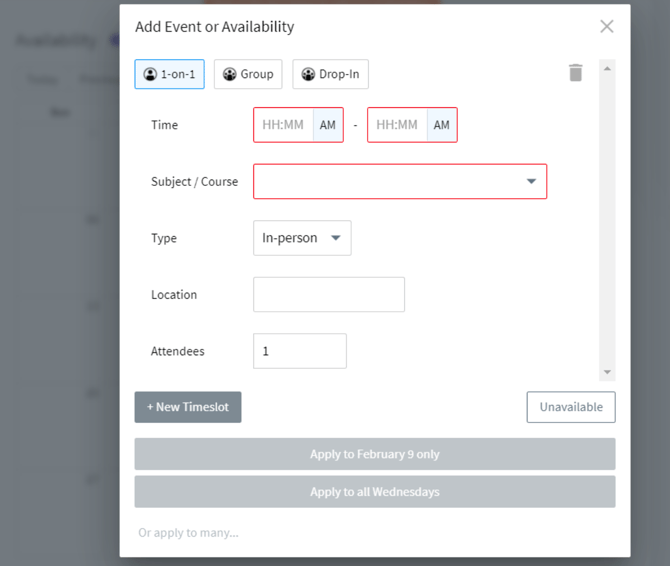Select the Drop-In event type

(330, 74)
